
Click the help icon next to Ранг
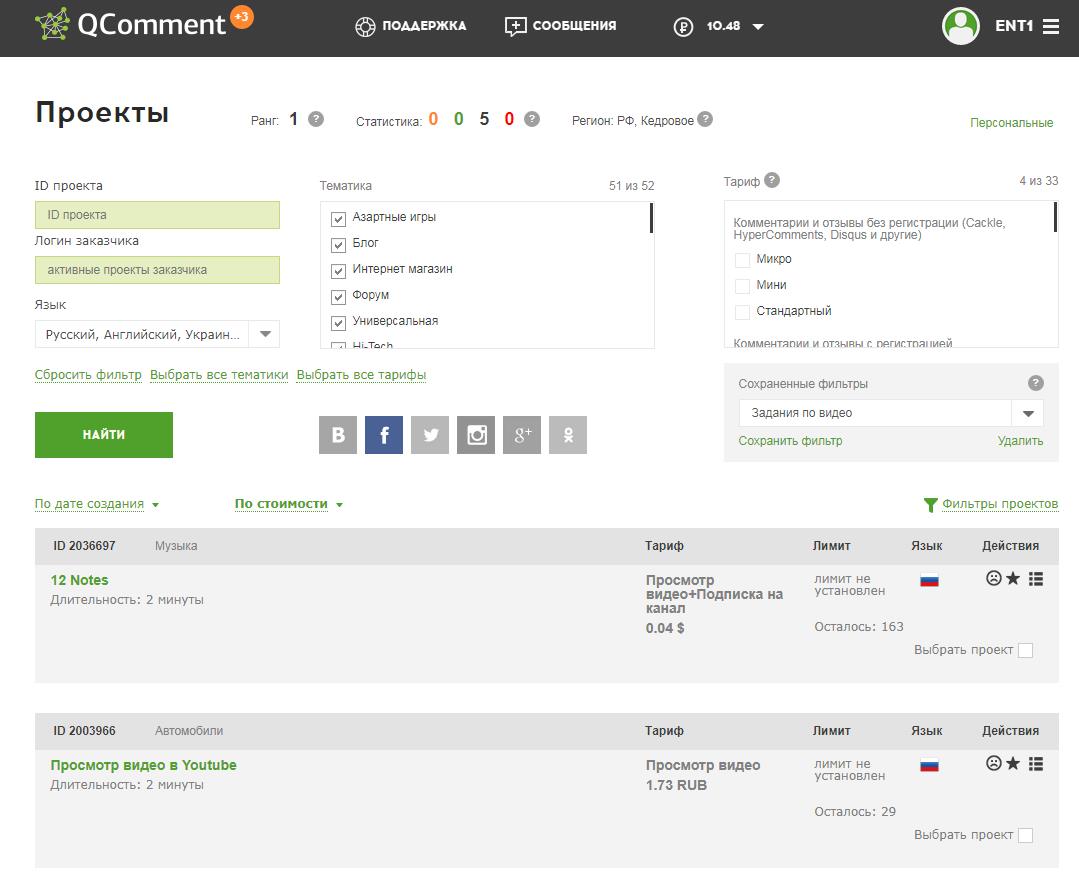tap(316, 119)
